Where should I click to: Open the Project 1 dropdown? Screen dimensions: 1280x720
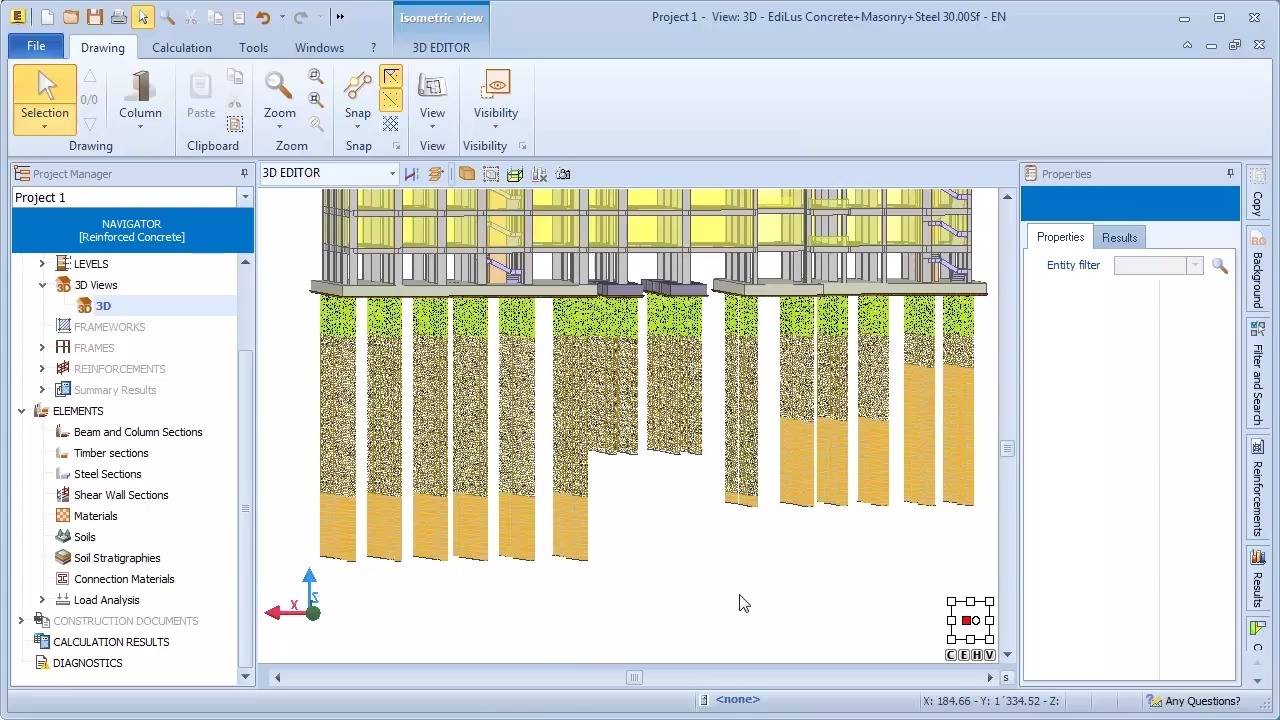[245, 197]
